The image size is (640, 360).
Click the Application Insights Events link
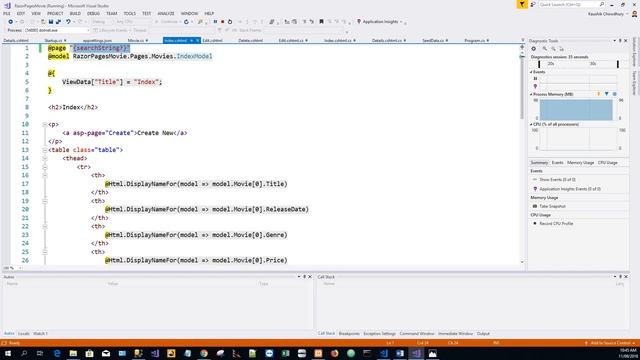tap(570, 189)
